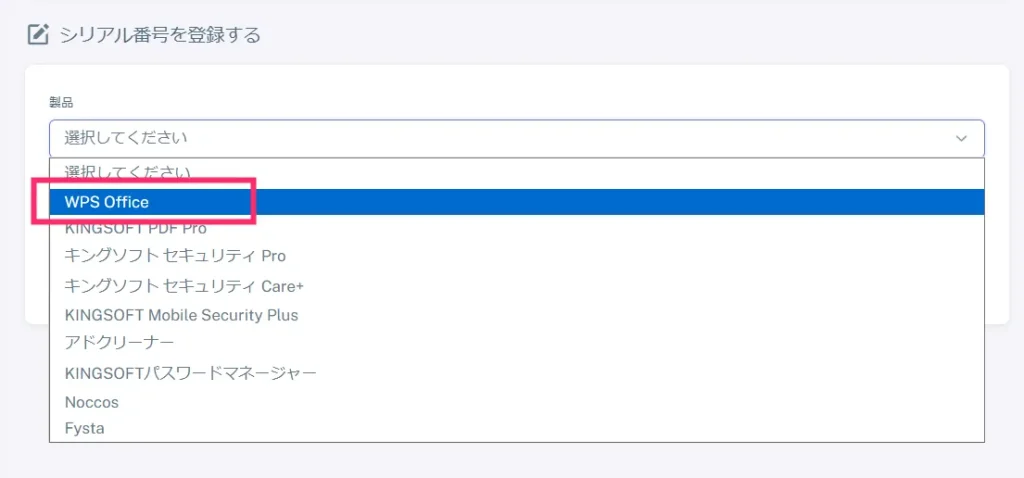
Task: Click the edit pencil icon beside シリアル番号を登録する
Action: tap(38, 34)
